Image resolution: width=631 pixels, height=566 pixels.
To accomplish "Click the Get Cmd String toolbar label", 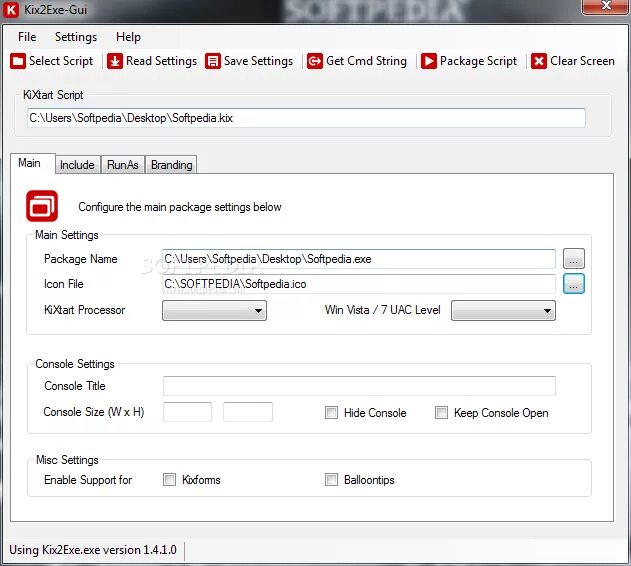I will [x=366, y=61].
